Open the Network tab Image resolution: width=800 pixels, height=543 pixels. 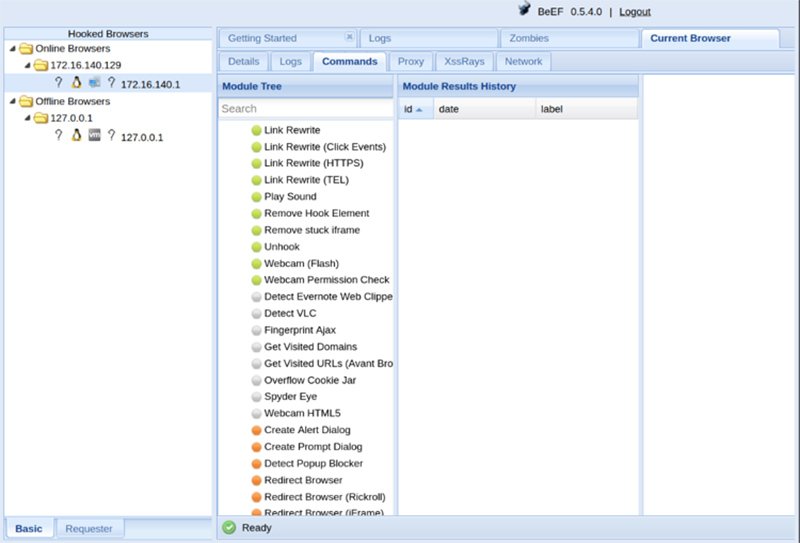[x=523, y=61]
